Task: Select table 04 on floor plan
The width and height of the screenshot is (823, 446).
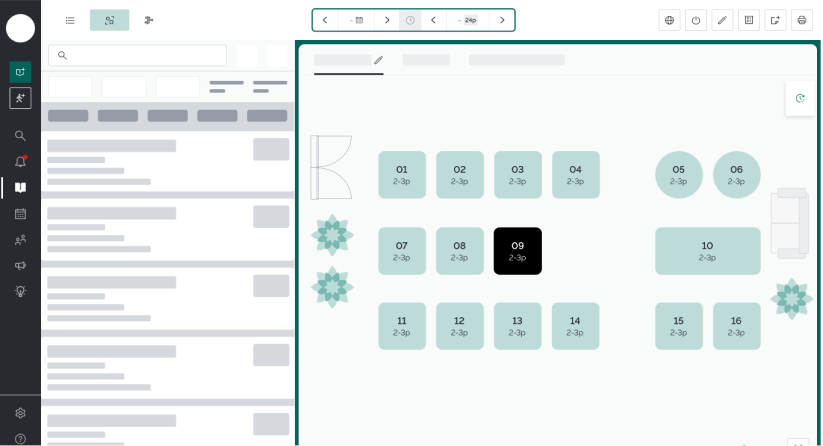Action: (x=575, y=175)
